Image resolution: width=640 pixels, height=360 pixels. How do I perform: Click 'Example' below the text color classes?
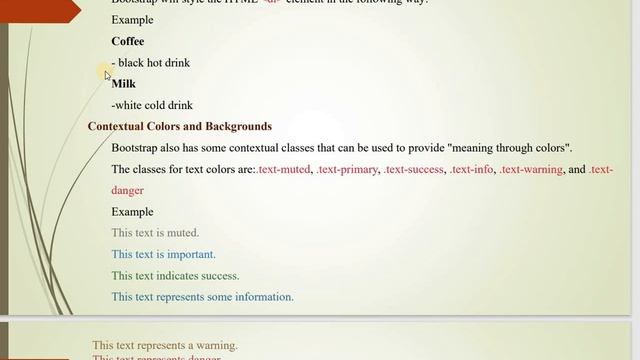[132, 212]
